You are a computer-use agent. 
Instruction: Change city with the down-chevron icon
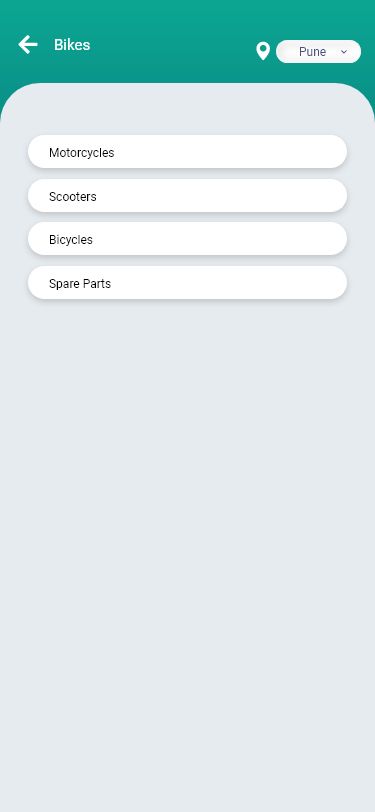(x=344, y=52)
